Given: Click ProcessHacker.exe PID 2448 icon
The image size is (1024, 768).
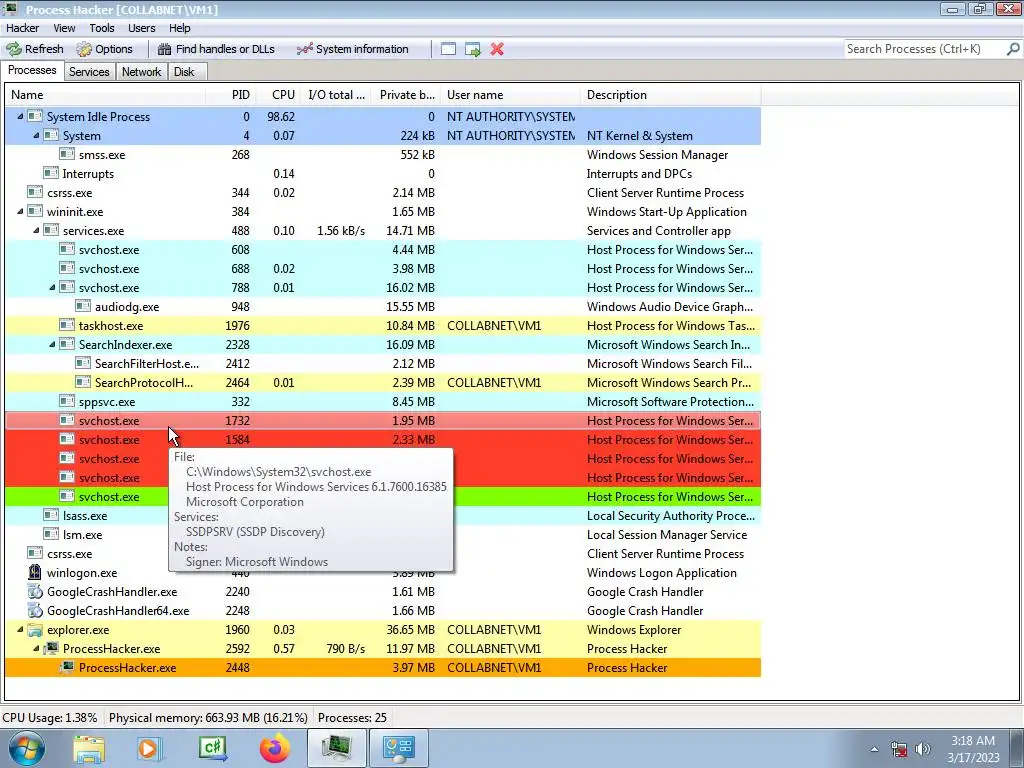Looking at the screenshot, I should (x=67, y=667).
